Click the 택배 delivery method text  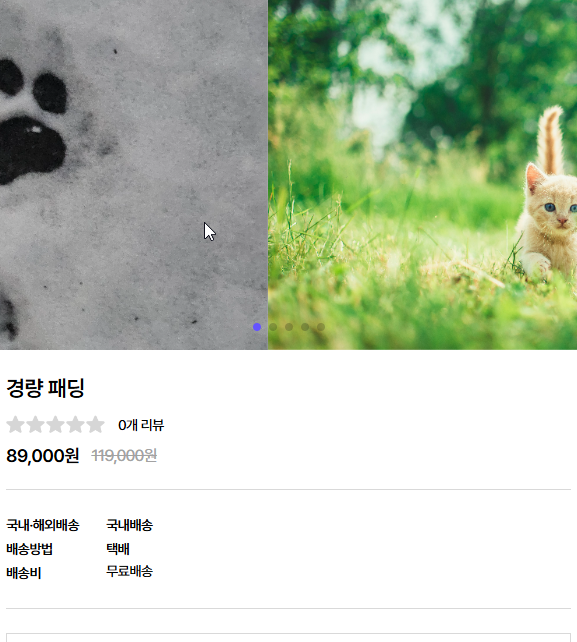tap(118, 549)
